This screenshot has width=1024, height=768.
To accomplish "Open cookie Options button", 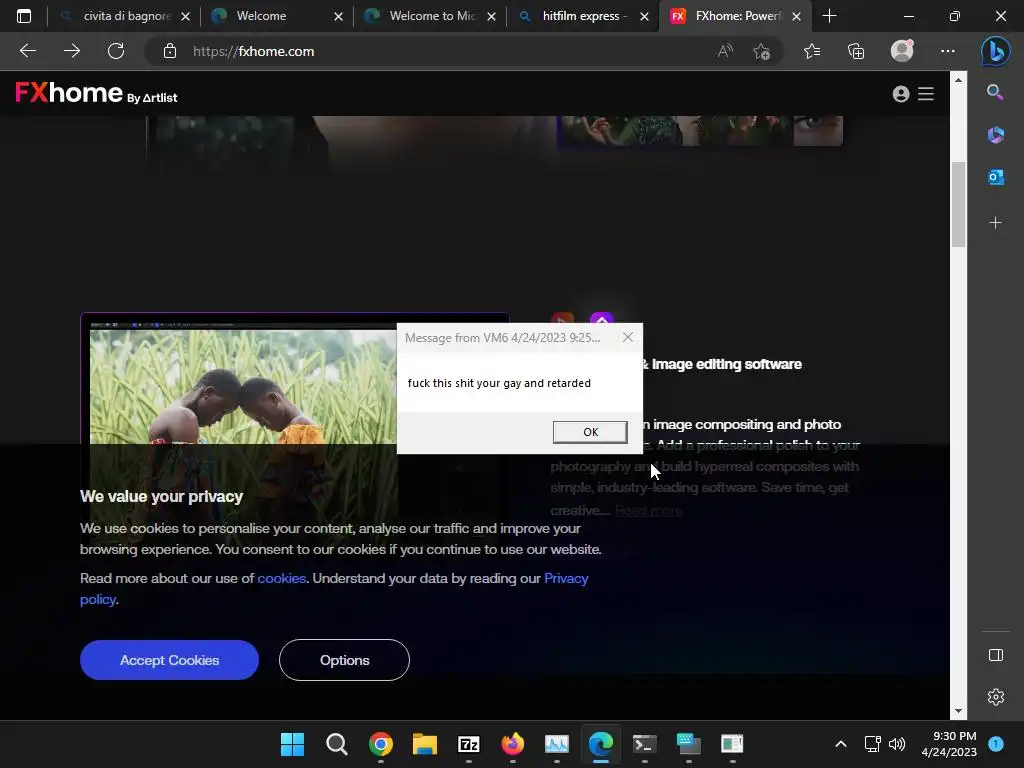I will pos(344,660).
